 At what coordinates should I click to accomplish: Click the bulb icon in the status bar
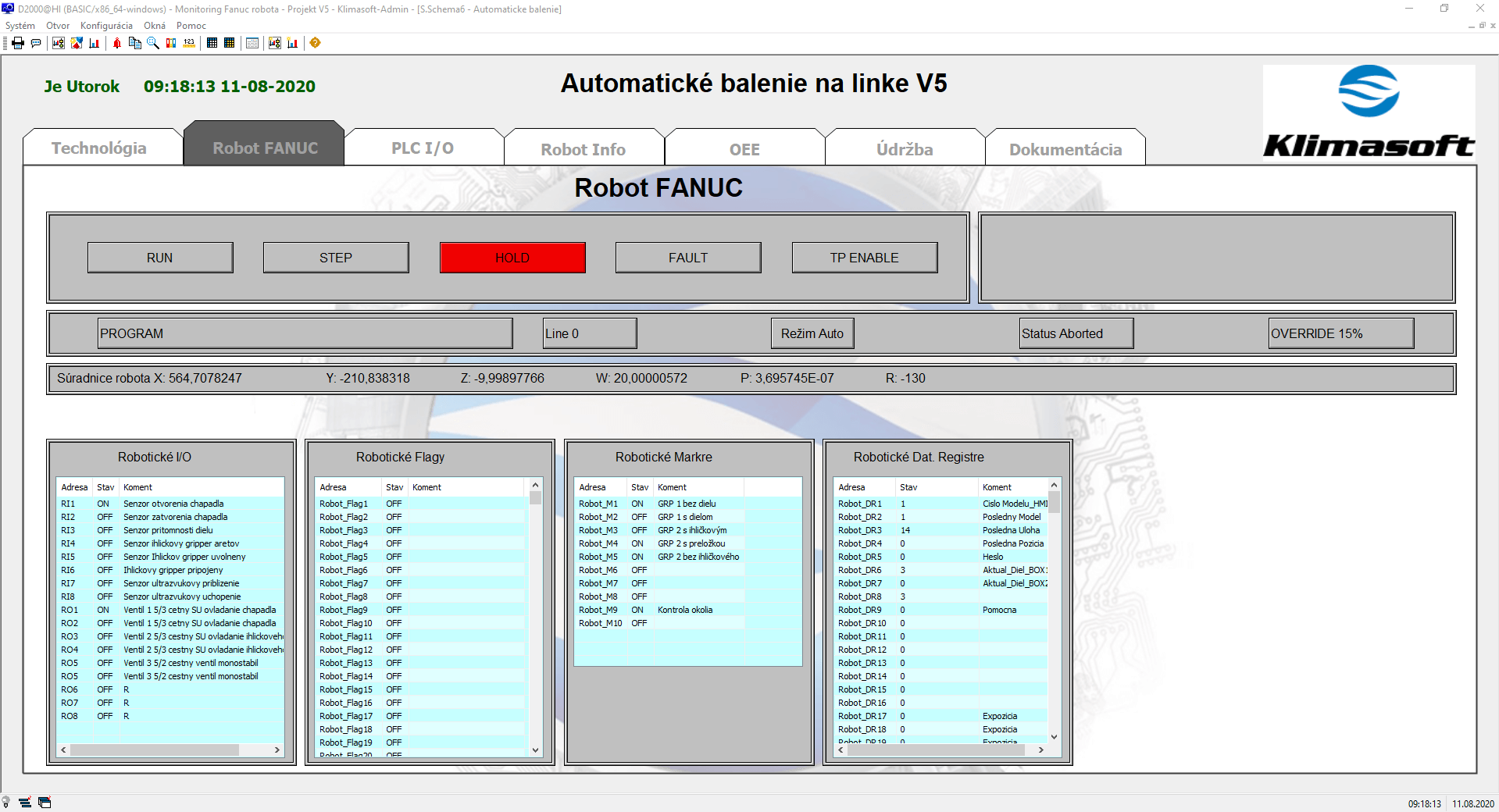click(5, 802)
